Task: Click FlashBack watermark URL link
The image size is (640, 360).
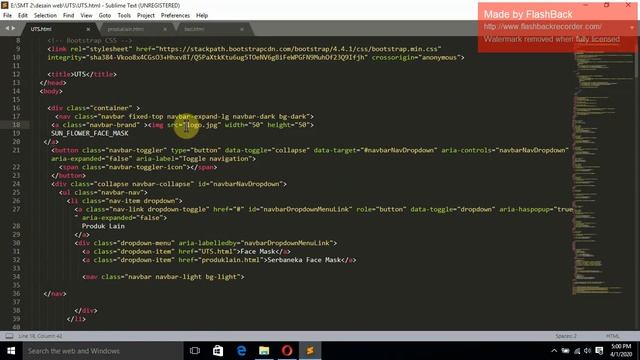Action: (x=542, y=27)
